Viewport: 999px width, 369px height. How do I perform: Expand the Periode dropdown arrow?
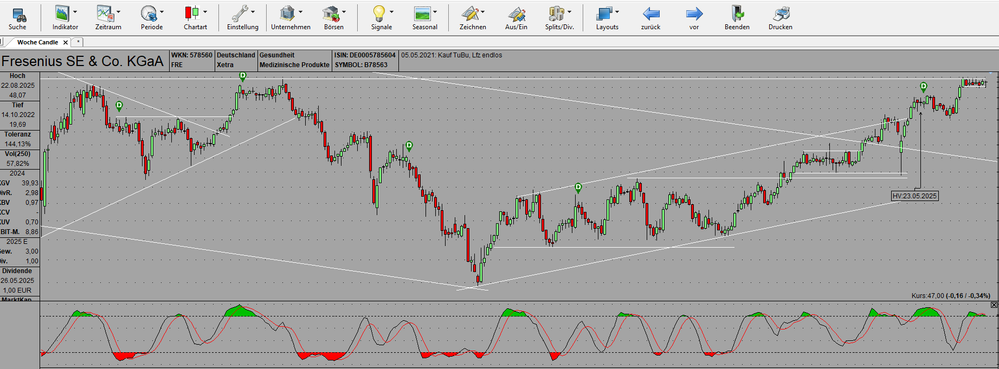pyautogui.click(x=161, y=11)
